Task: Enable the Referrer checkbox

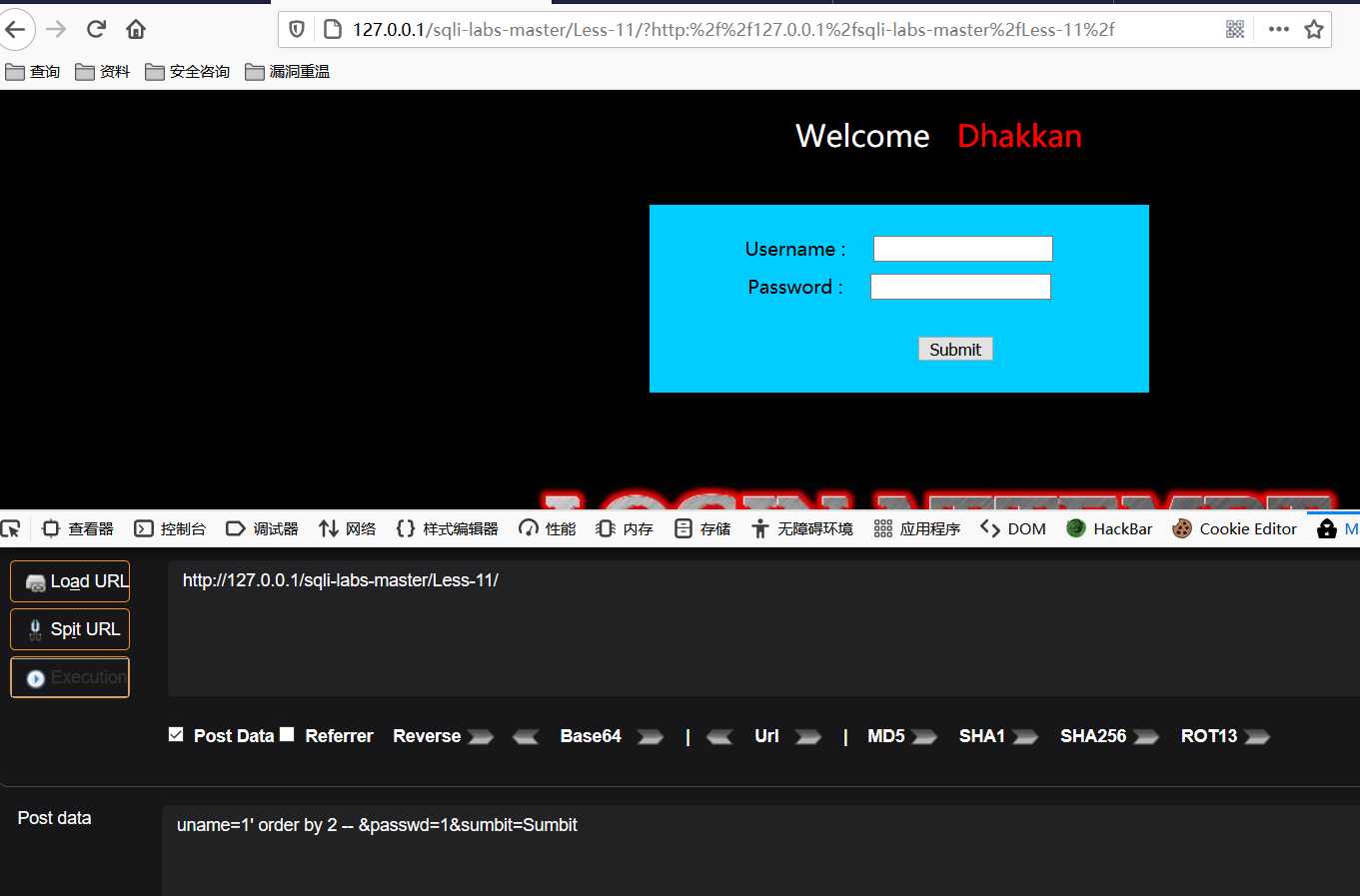Action: [287, 734]
